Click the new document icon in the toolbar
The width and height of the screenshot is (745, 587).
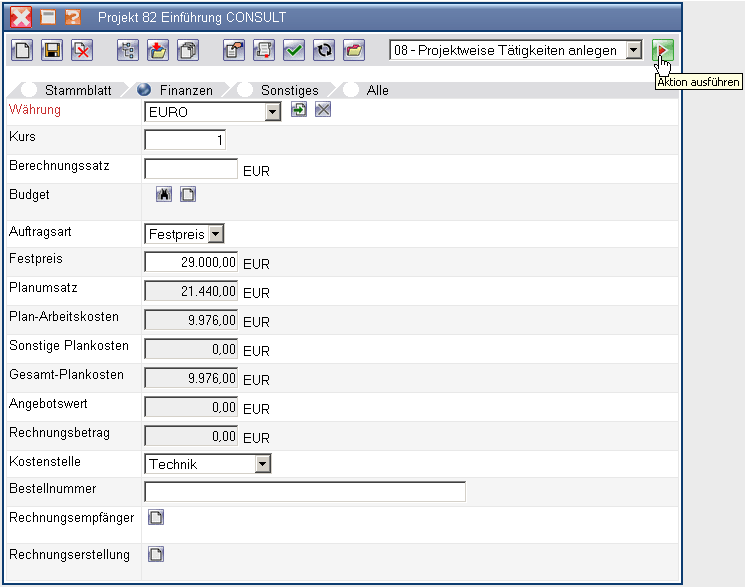point(24,50)
